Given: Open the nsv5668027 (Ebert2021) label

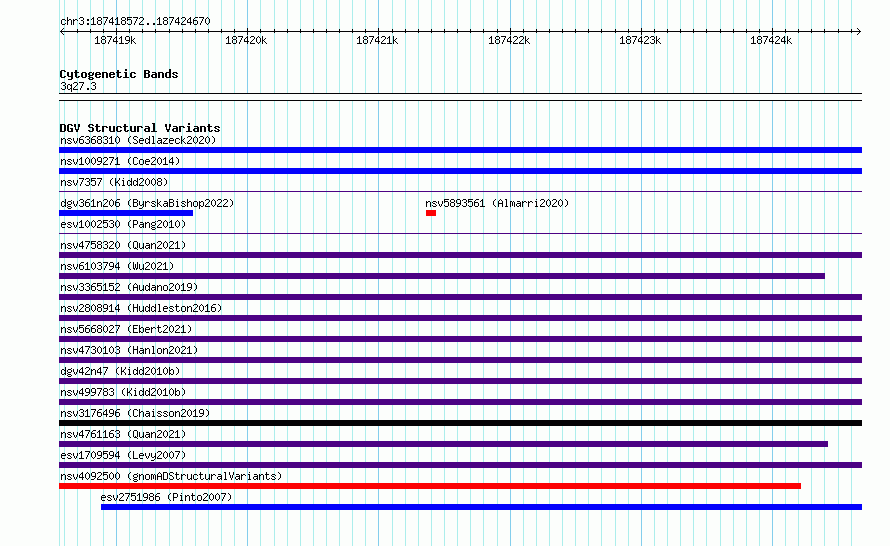Looking at the screenshot, I should tap(126, 329).
